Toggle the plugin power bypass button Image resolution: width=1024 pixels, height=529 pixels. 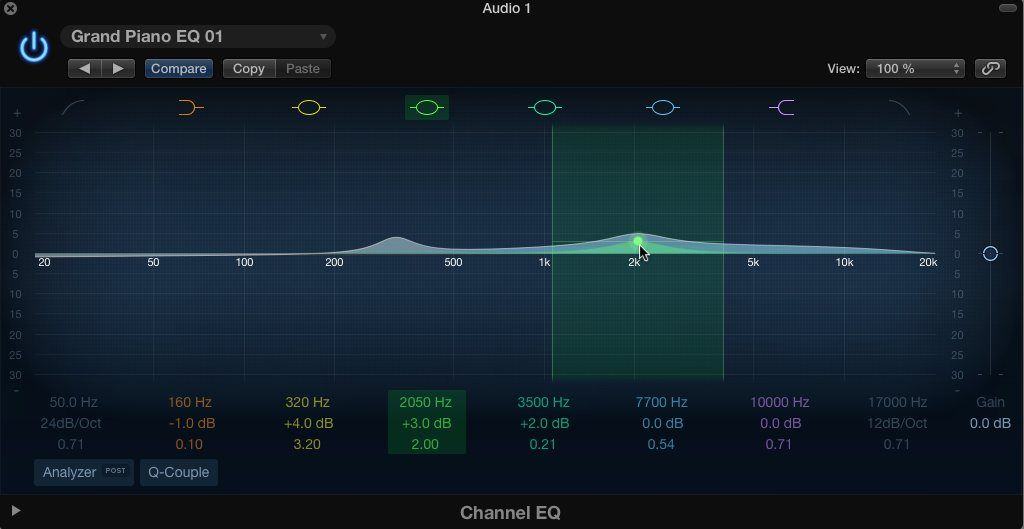[x=33, y=48]
